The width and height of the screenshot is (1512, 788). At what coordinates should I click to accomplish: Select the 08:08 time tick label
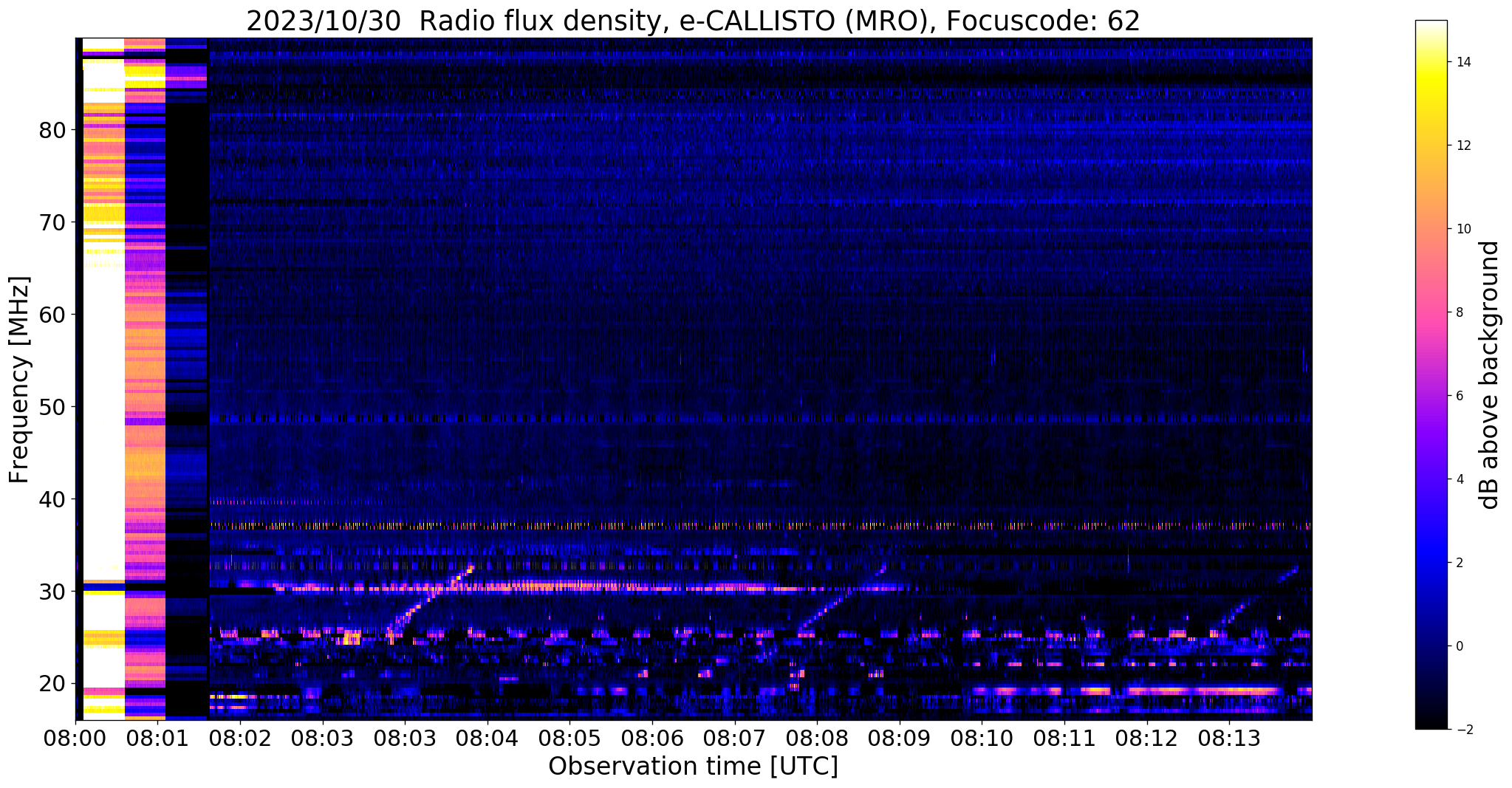pyautogui.click(x=817, y=739)
